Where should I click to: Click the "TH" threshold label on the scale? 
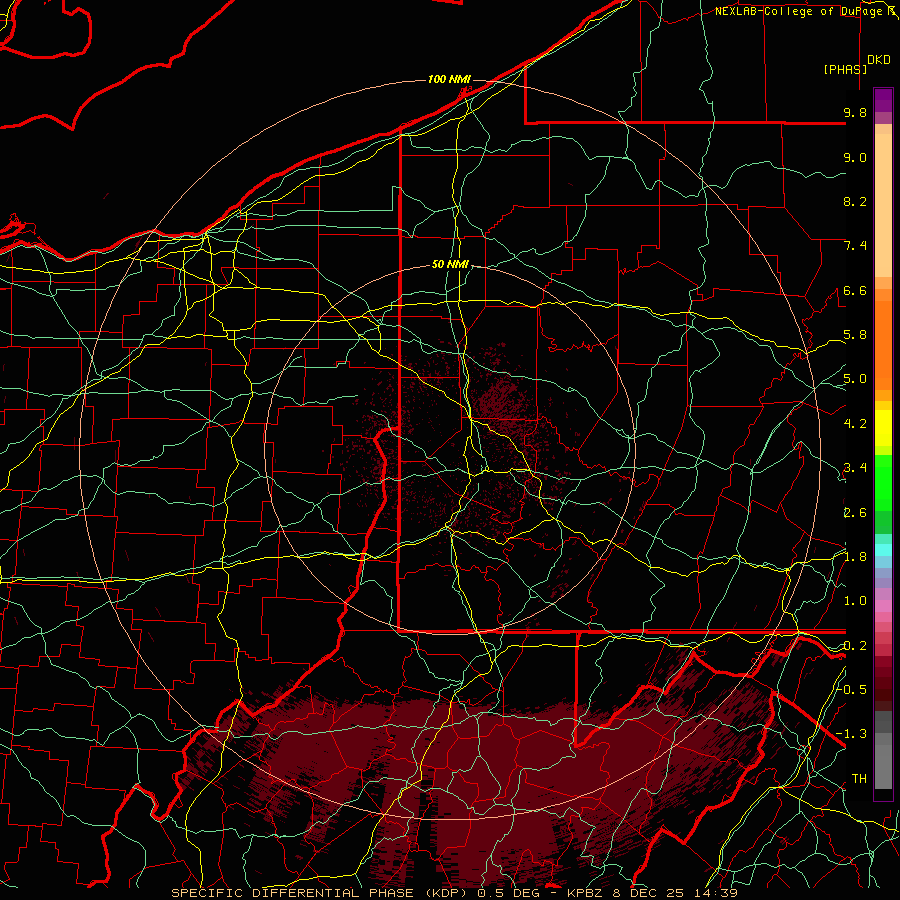[859, 778]
